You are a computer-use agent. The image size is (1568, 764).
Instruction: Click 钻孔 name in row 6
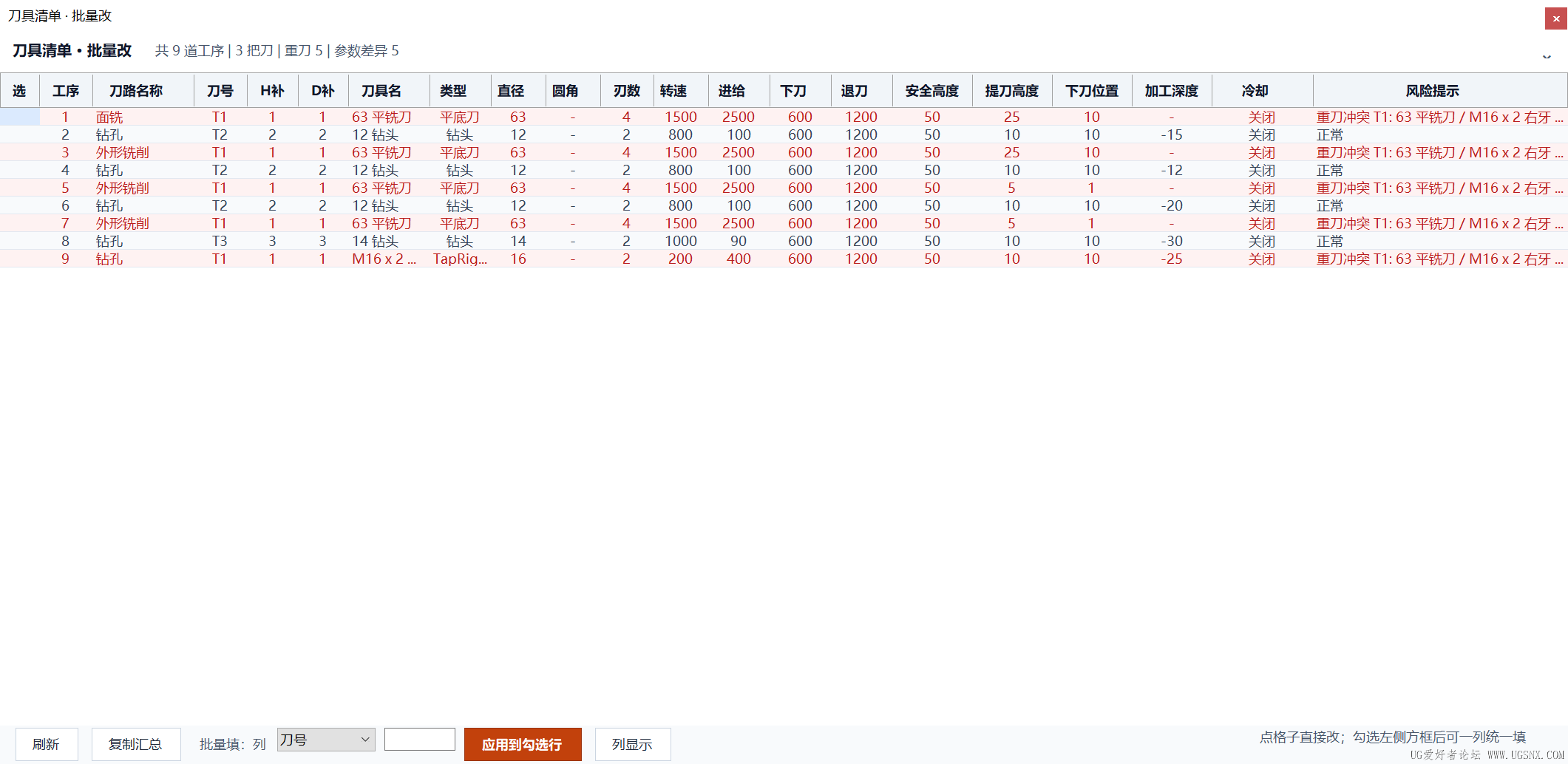[x=109, y=205]
